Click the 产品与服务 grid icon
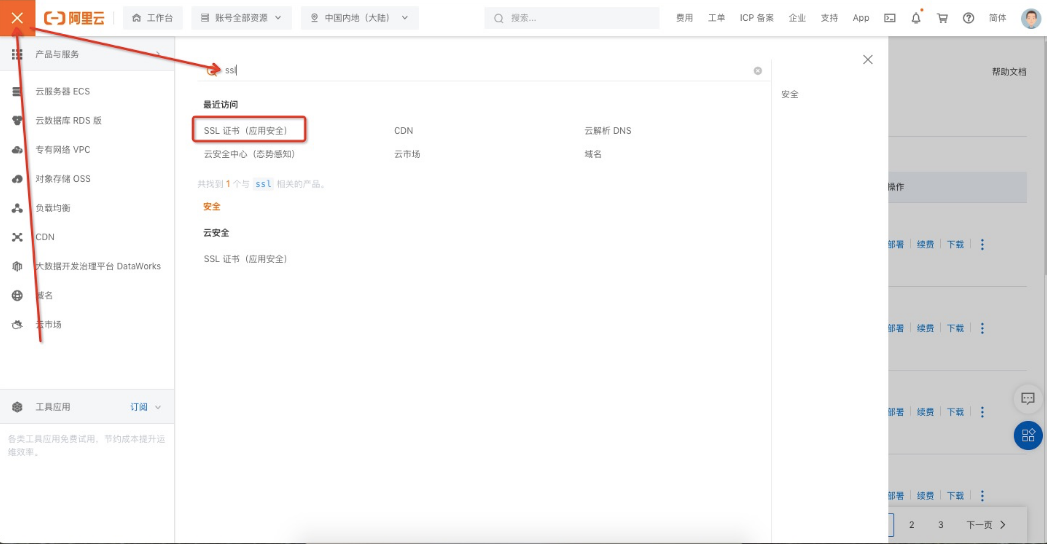Image resolution: width=1047 pixels, height=545 pixels. (x=17, y=54)
